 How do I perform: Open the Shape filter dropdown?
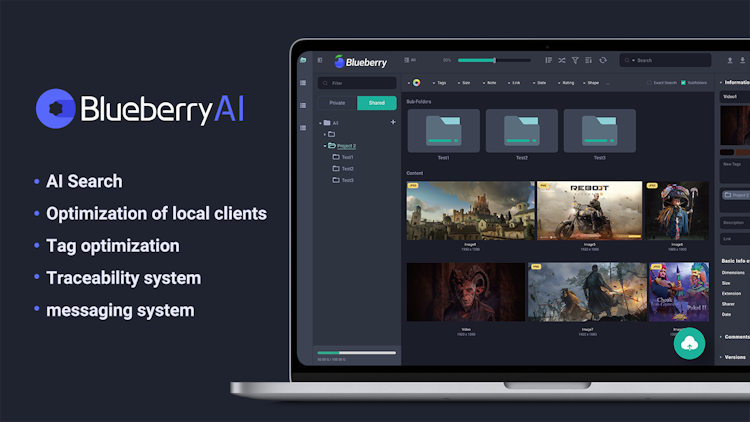591,83
